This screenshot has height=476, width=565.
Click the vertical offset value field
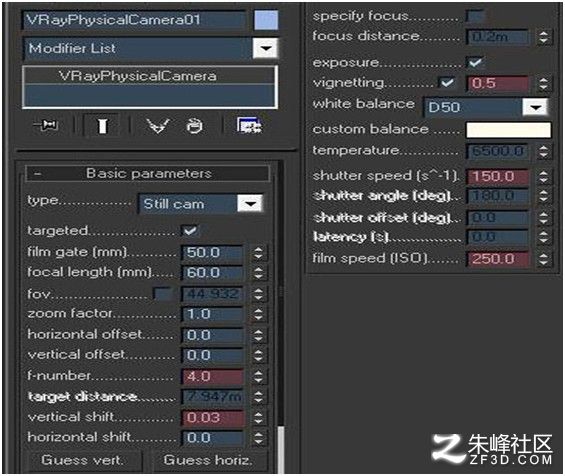click(212, 355)
